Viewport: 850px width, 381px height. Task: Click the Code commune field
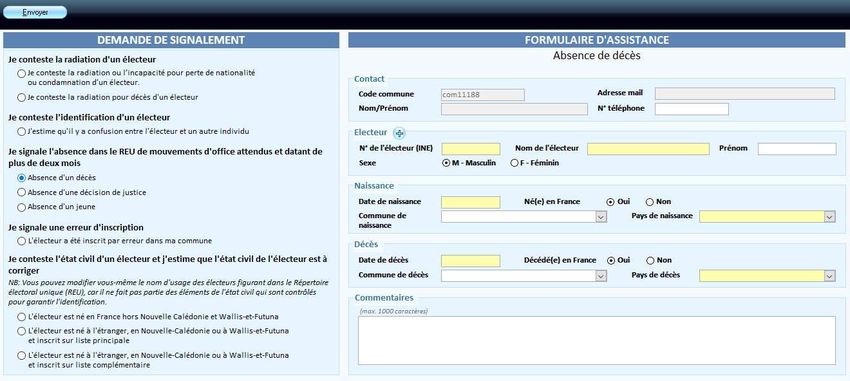click(482, 95)
